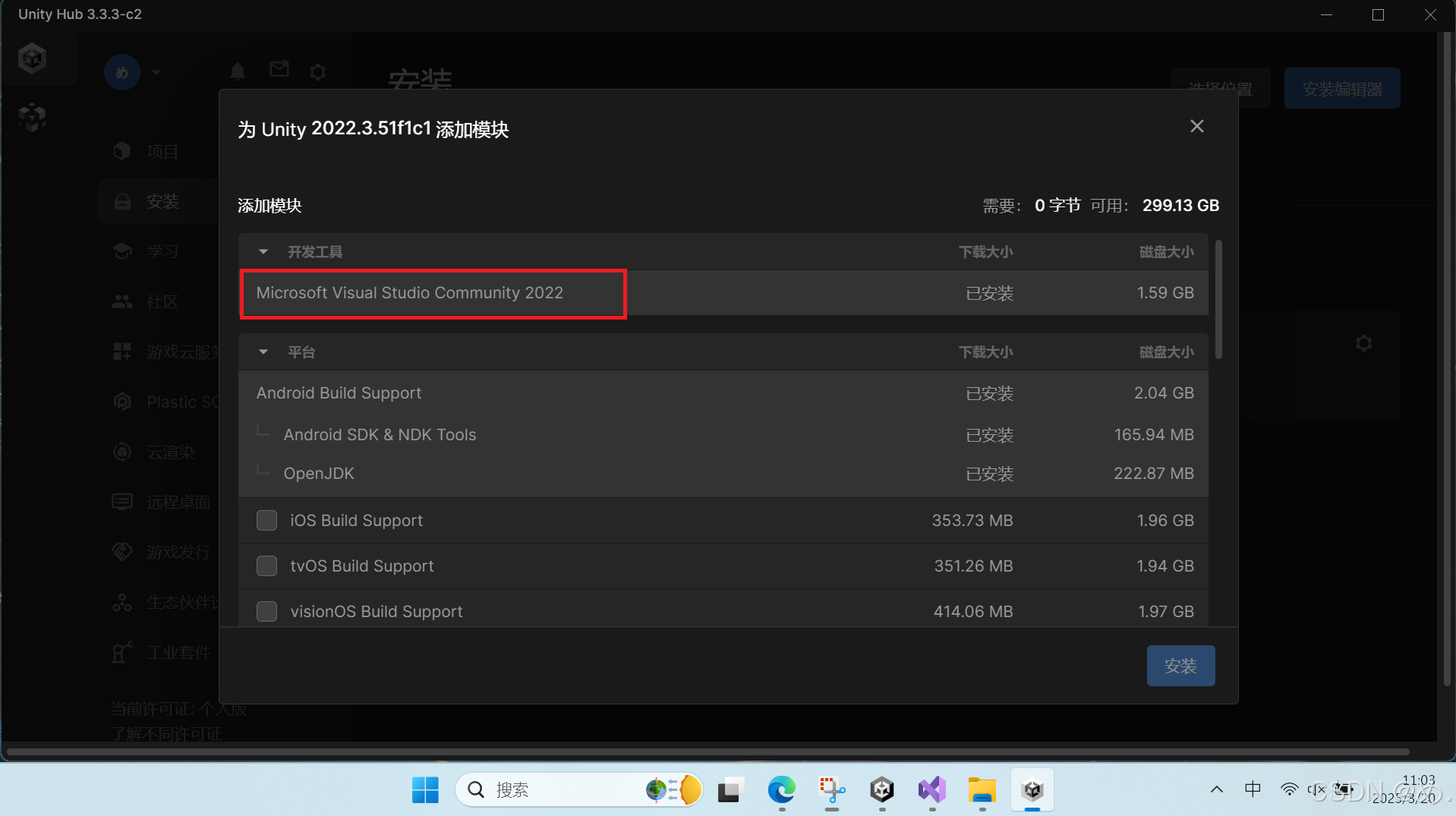
Task: Open the Windows Start menu
Action: tap(425, 789)
